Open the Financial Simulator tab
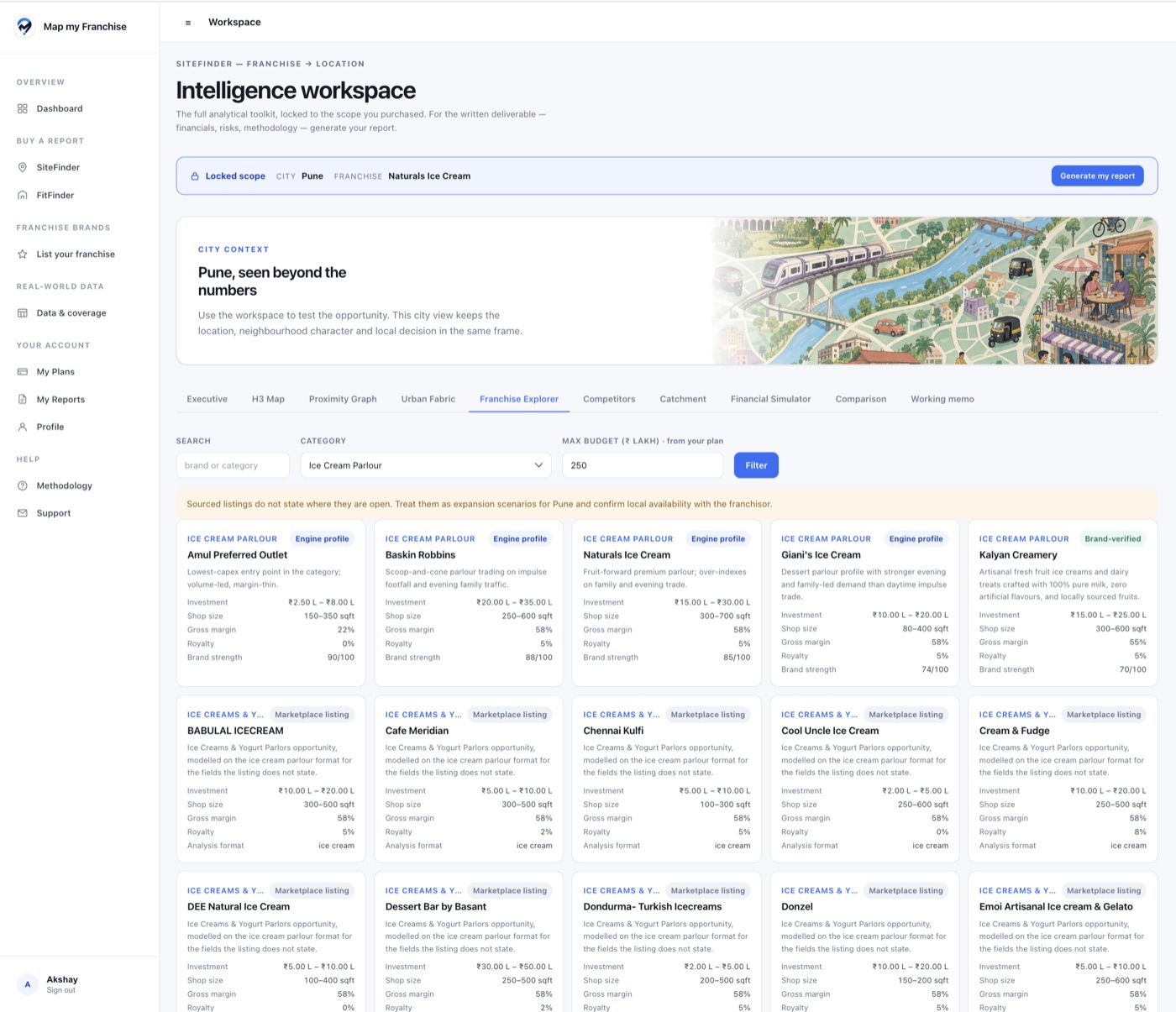Image resolution: width=1176 pixels, height=1012 pixels. pos(771,399)
